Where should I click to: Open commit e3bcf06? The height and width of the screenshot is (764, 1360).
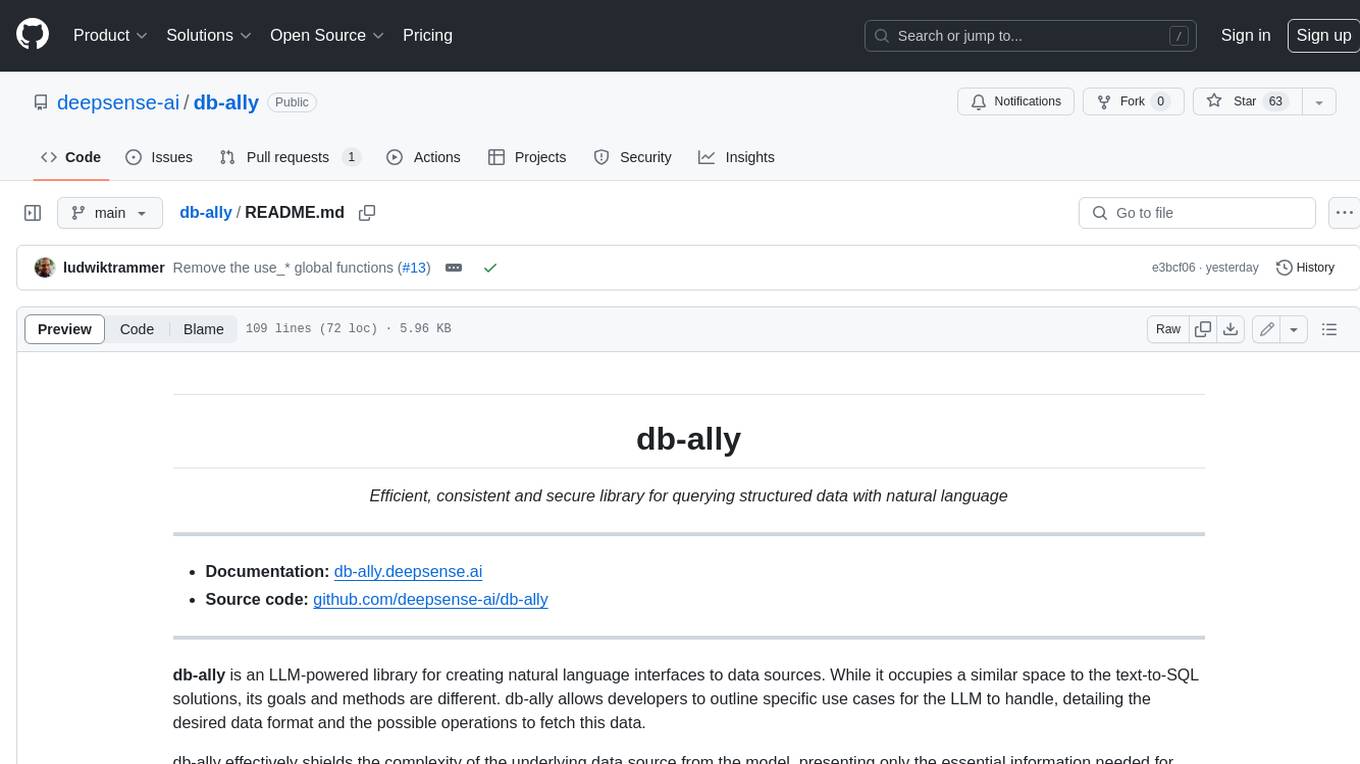click(1174, 268)
